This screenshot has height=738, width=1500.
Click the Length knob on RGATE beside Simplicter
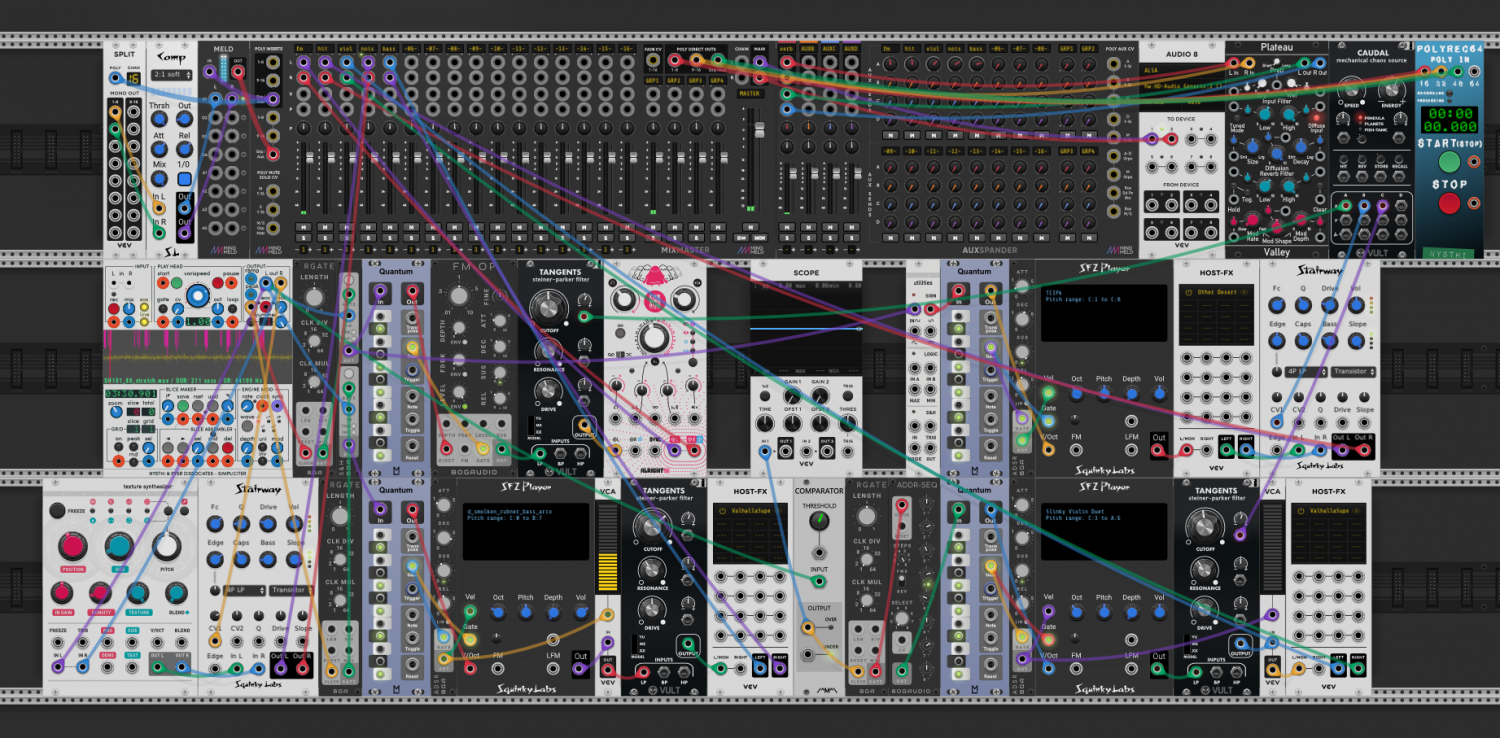(315, 297)
